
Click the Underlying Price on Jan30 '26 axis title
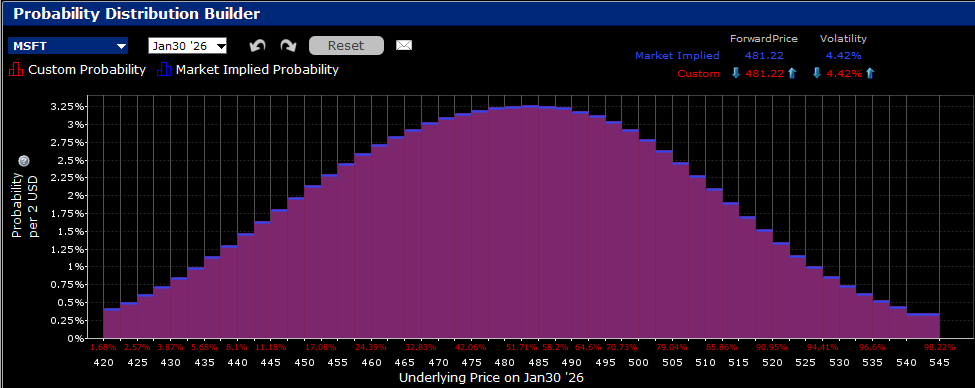pyautogui.click(x=491, y=377)
